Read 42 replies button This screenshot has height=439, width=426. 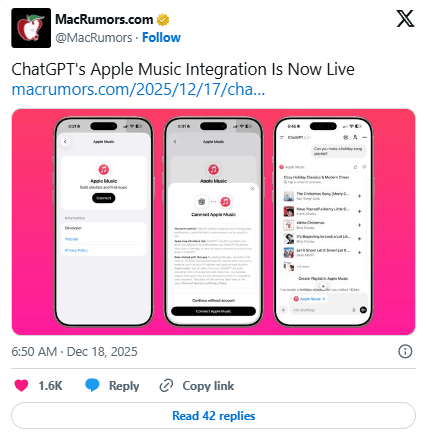pyautogui.click(x=213, y=416)
